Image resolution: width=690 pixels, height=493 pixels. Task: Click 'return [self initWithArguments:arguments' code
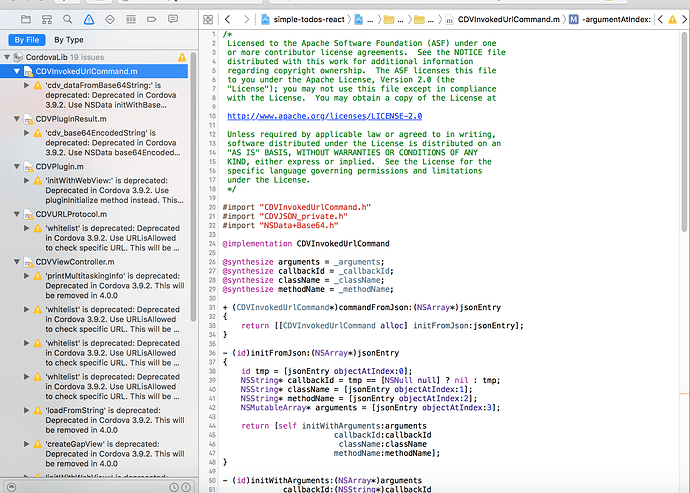tap(334, 426)
